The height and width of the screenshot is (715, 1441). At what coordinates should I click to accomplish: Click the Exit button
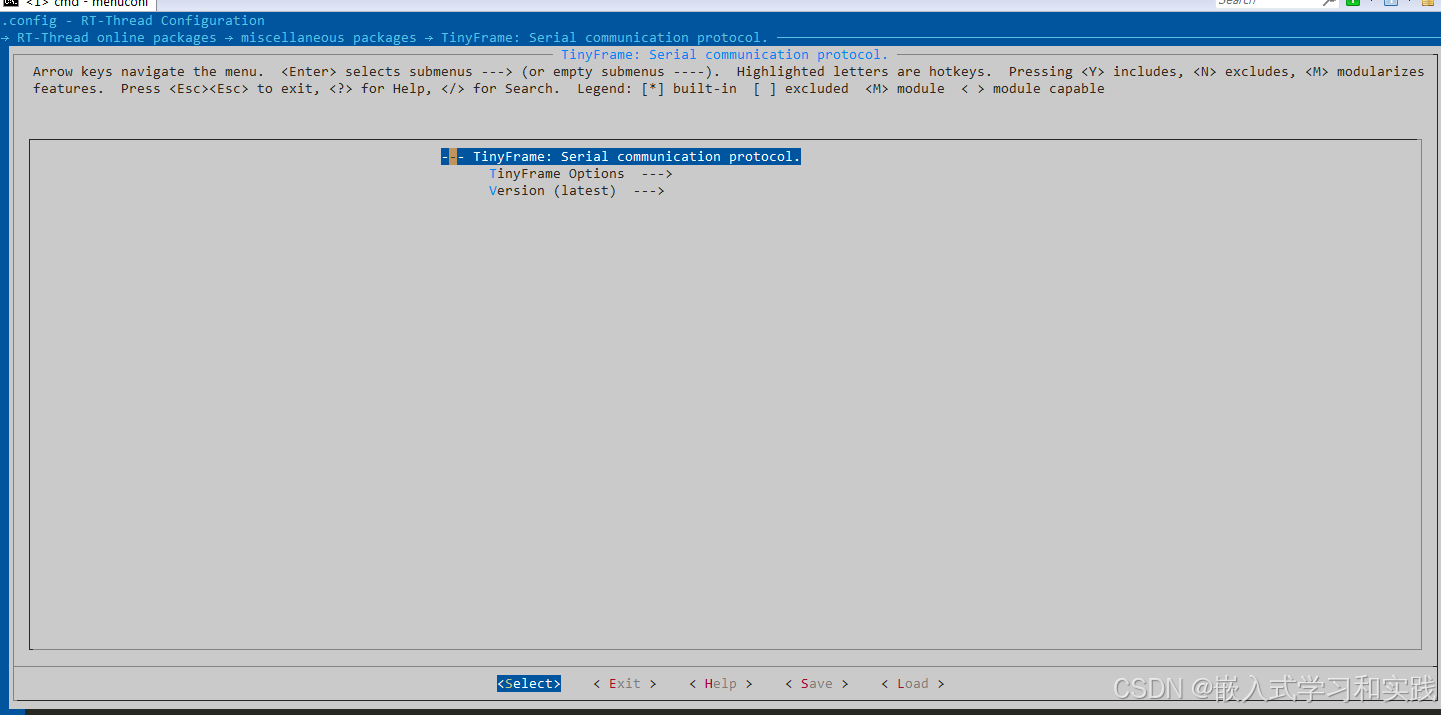pyautogui.click(x=623, y=683)
